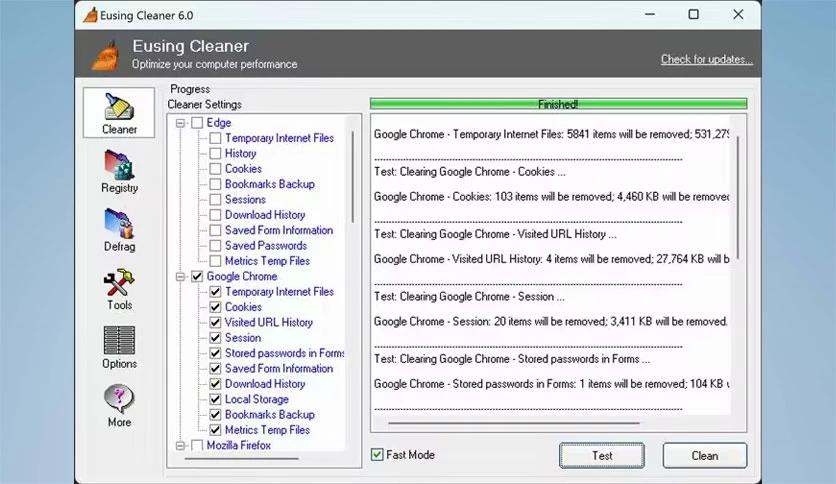Select Chrome's Local Storage label
Image resolution: width=836 pixels, height=484 pixels.
[x=256, y=399]
